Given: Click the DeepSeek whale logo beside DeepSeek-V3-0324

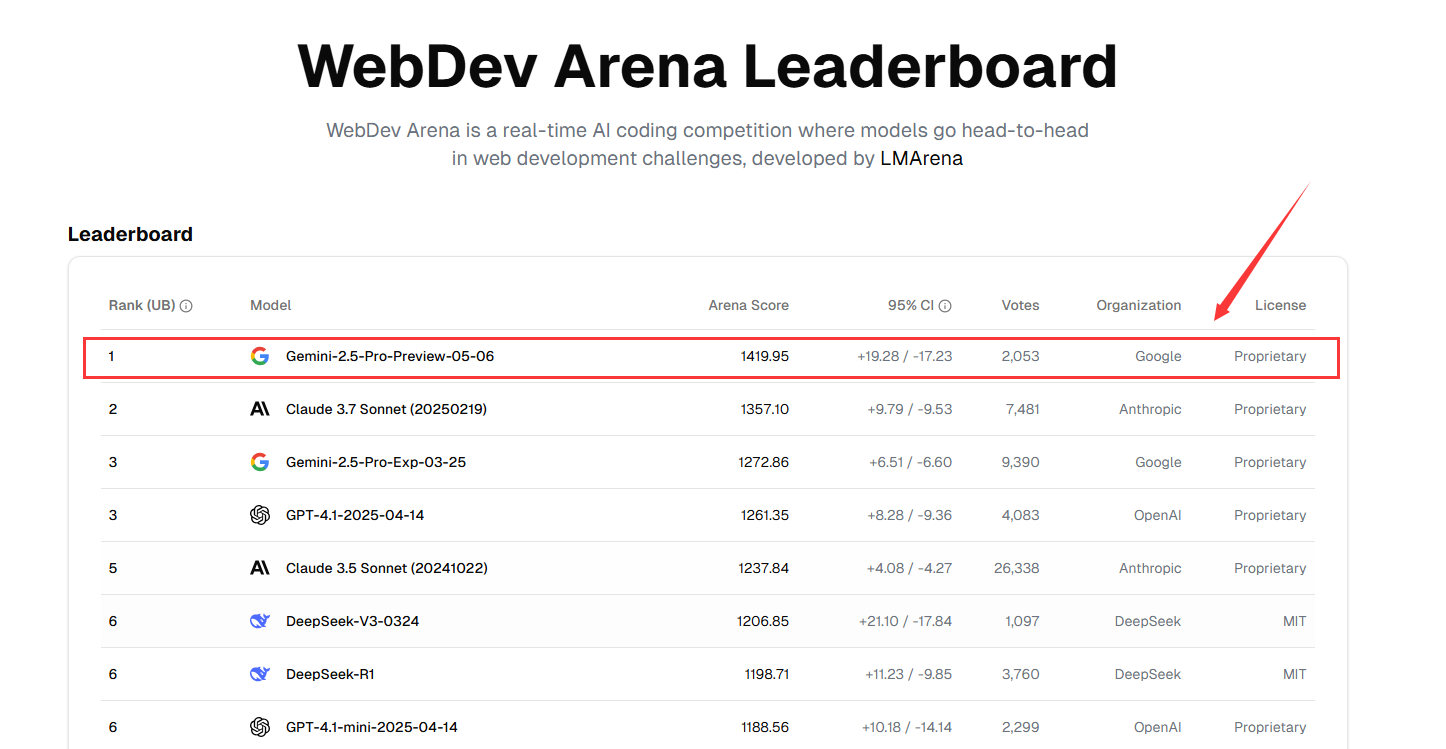Looking at the screenshot, I should pyautogui.click(x=260, y=621).
